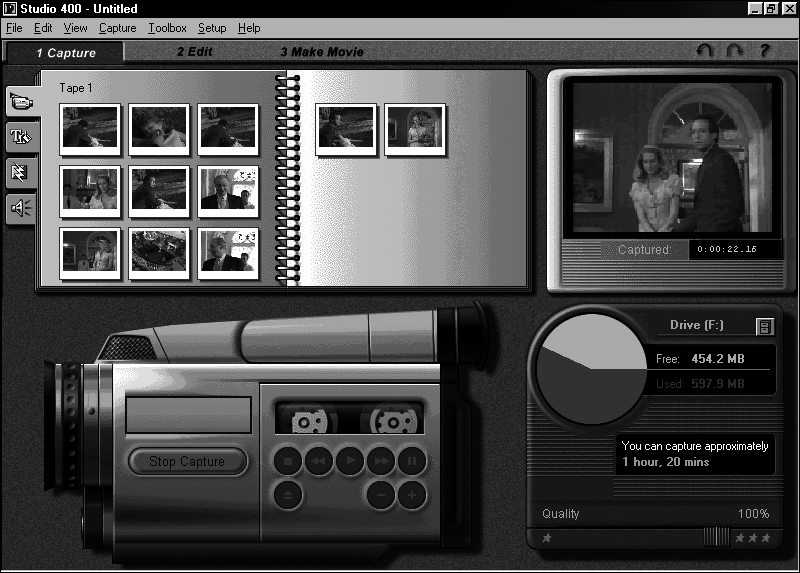Click the undo arrow icon
The image size is (800, 573).
click(705, 51)
